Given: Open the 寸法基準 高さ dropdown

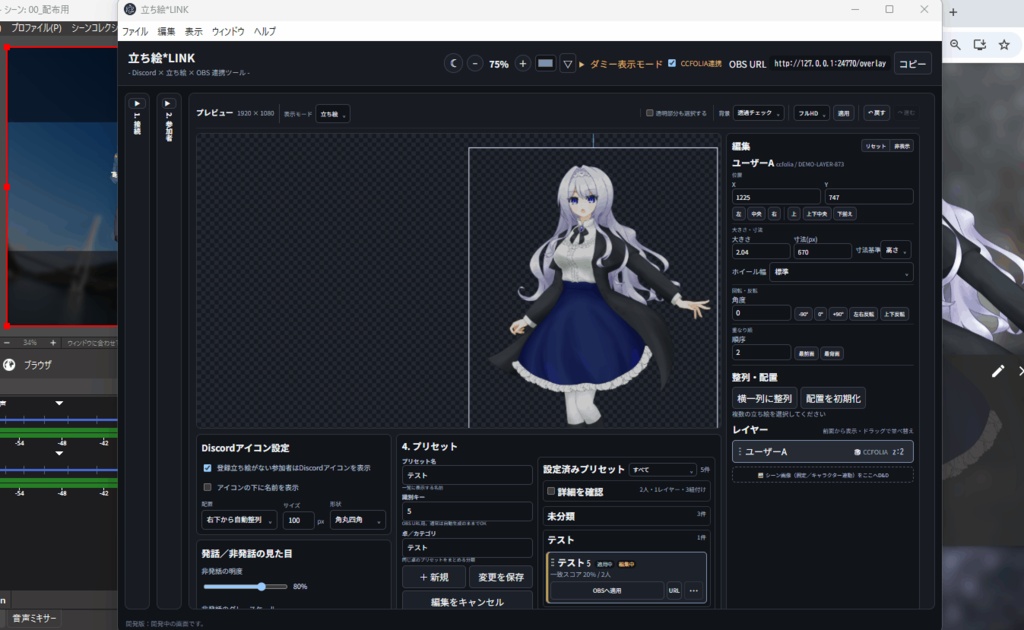Looking at the screenshot, I should pos(895,250).
